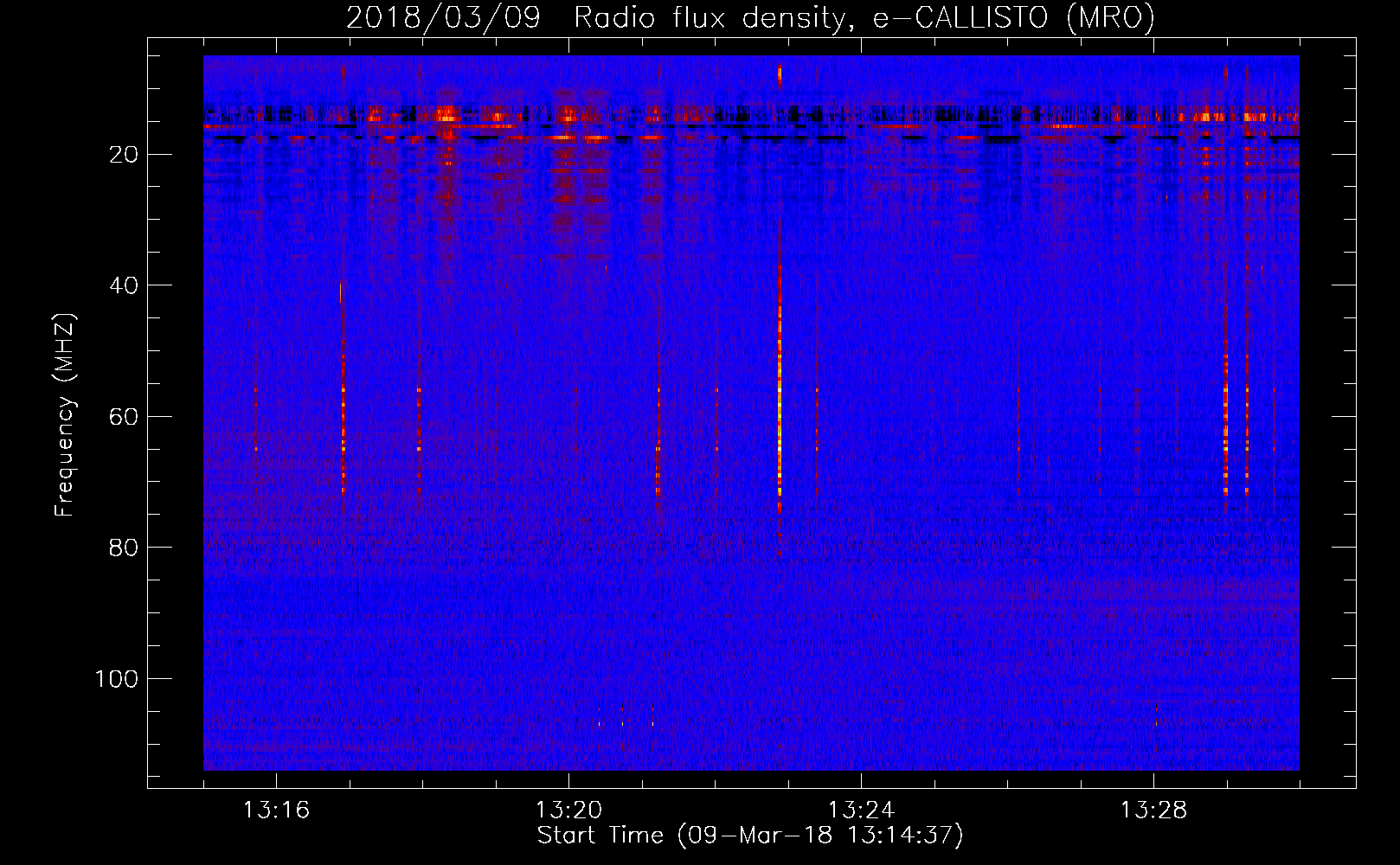
Task: Click the time tick label '13:24'
Action: point(861,810)
